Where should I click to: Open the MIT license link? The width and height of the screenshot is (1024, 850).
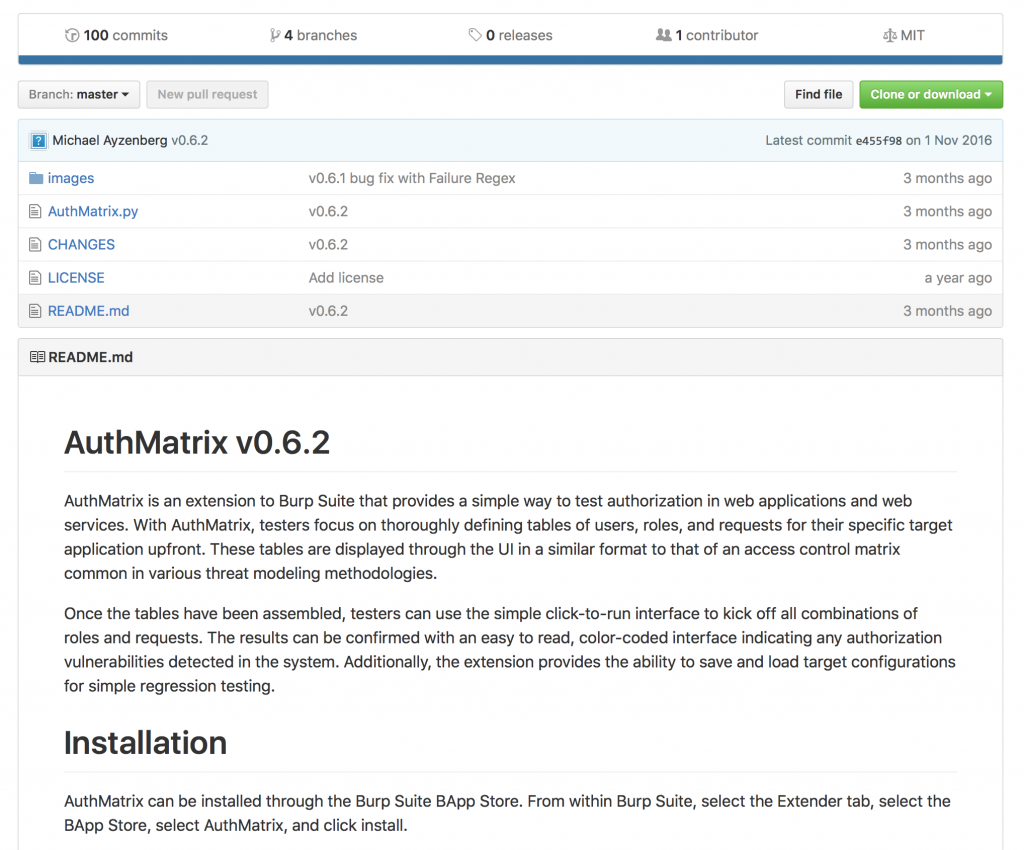click(x=904, y=35)
